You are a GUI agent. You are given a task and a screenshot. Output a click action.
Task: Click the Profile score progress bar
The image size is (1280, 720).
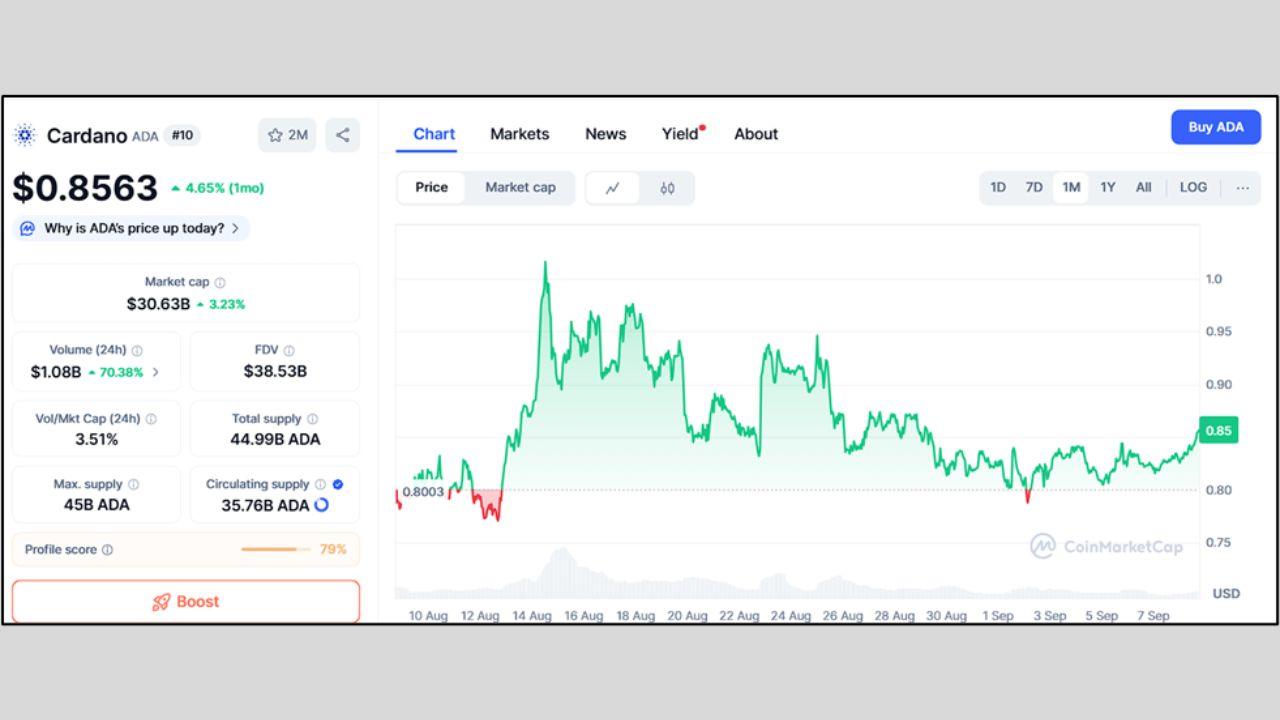(274, 549)
